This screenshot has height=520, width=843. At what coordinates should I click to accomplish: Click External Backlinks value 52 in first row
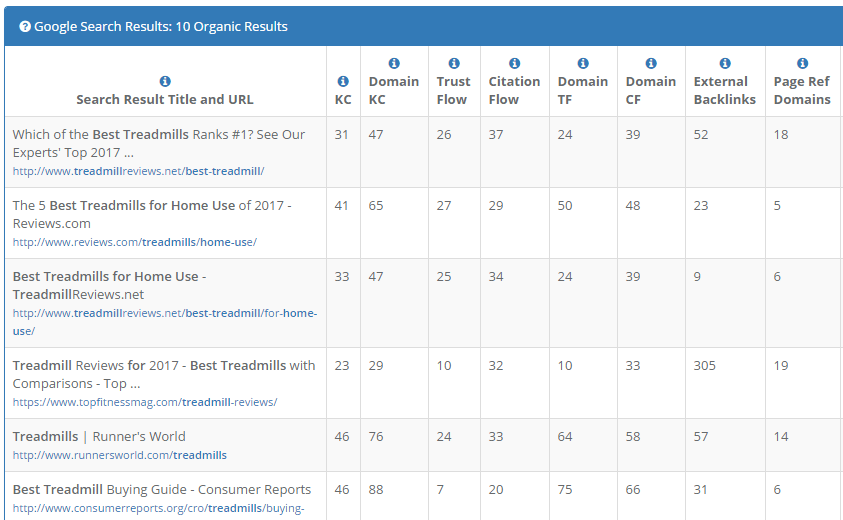click(701, 134)
